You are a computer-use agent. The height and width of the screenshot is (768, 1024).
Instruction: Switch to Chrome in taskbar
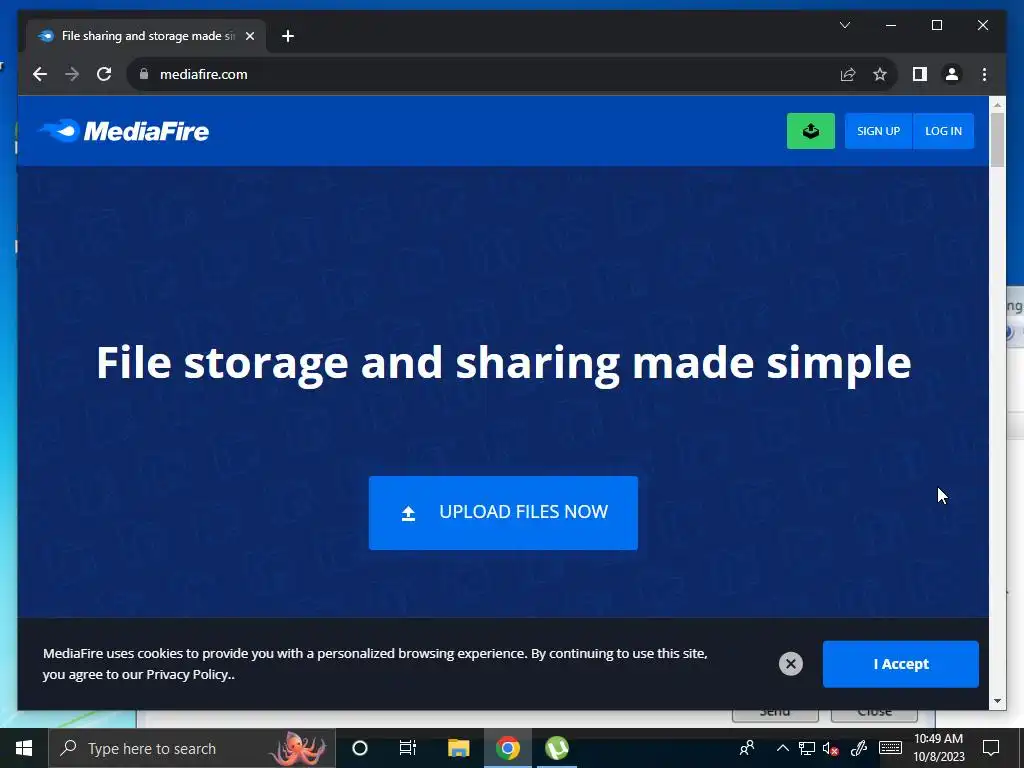pos(507,748)
